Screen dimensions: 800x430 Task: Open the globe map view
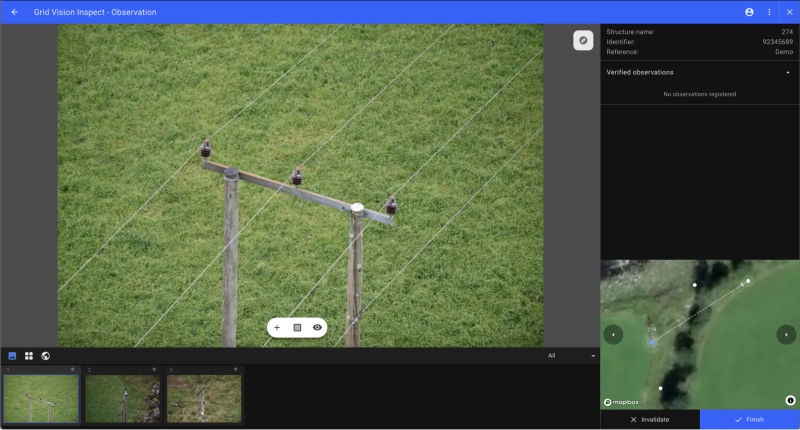pyautogui.click(x=46, y=356)
